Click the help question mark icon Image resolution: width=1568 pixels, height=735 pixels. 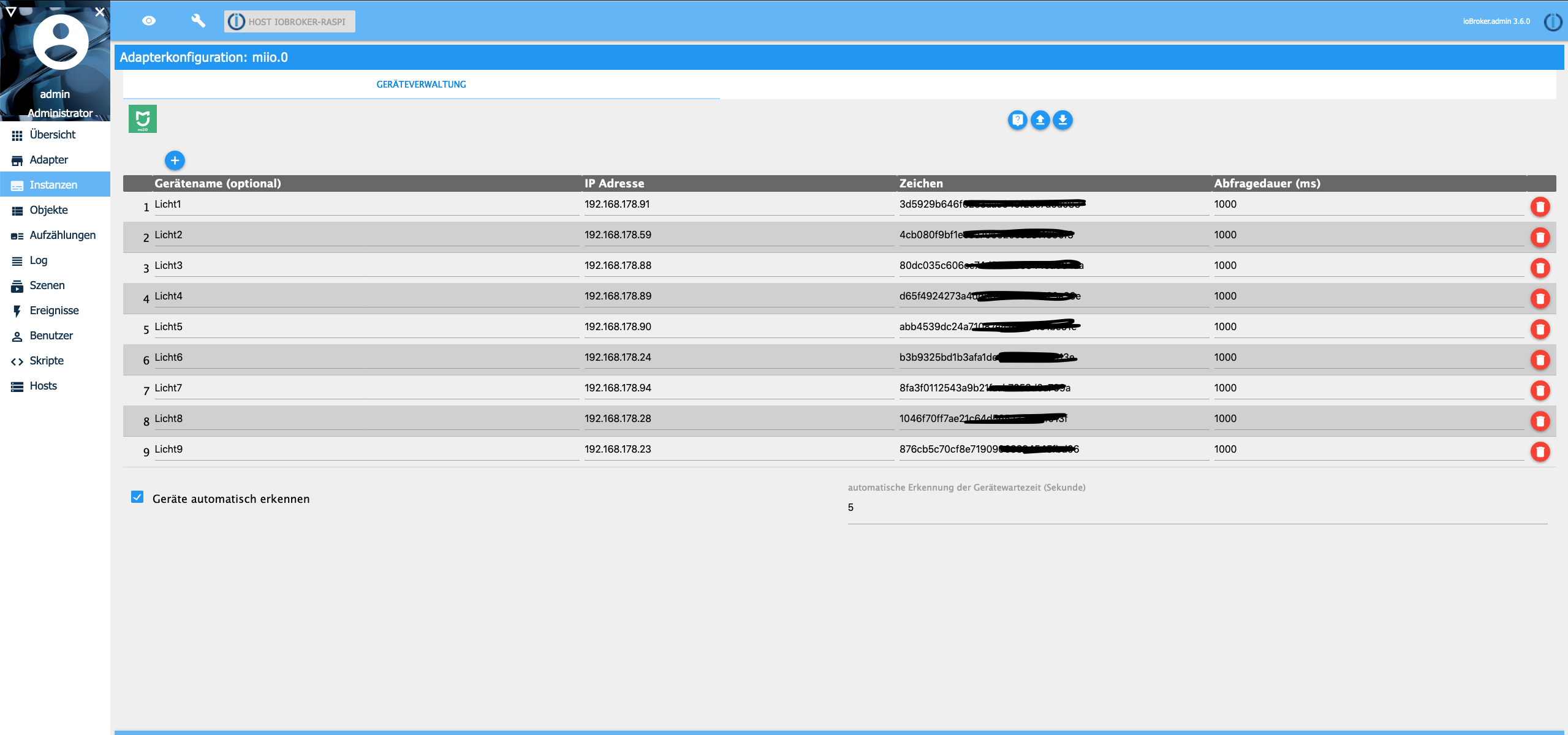coord(1017,120)
